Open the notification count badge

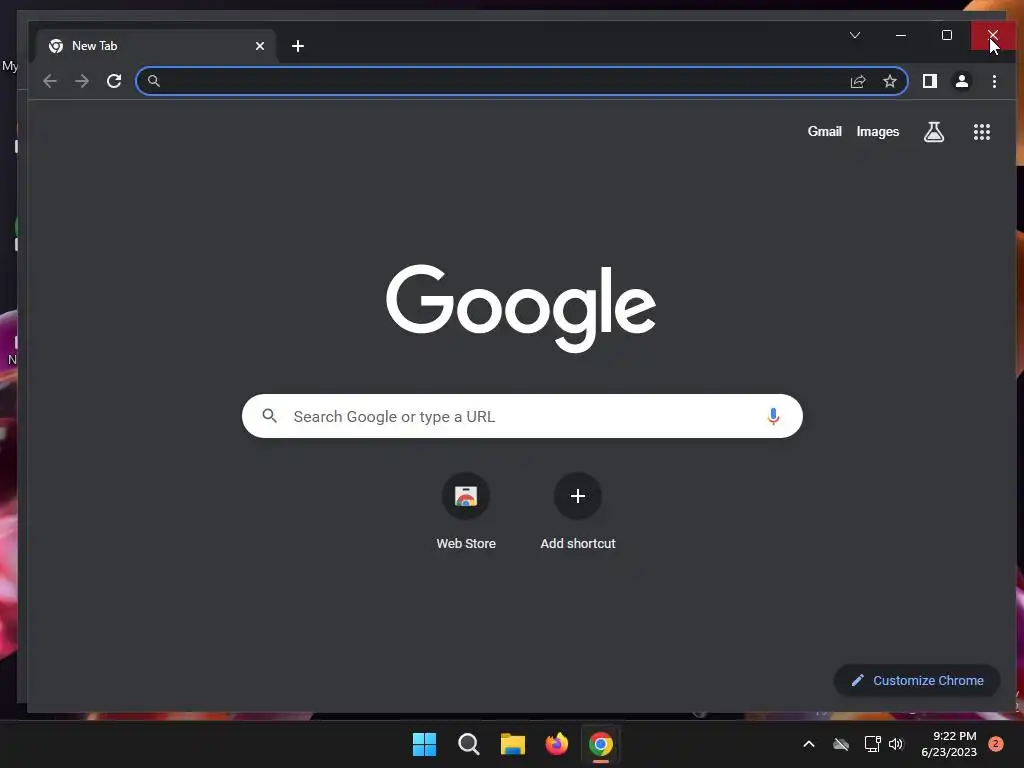[996, 744]
